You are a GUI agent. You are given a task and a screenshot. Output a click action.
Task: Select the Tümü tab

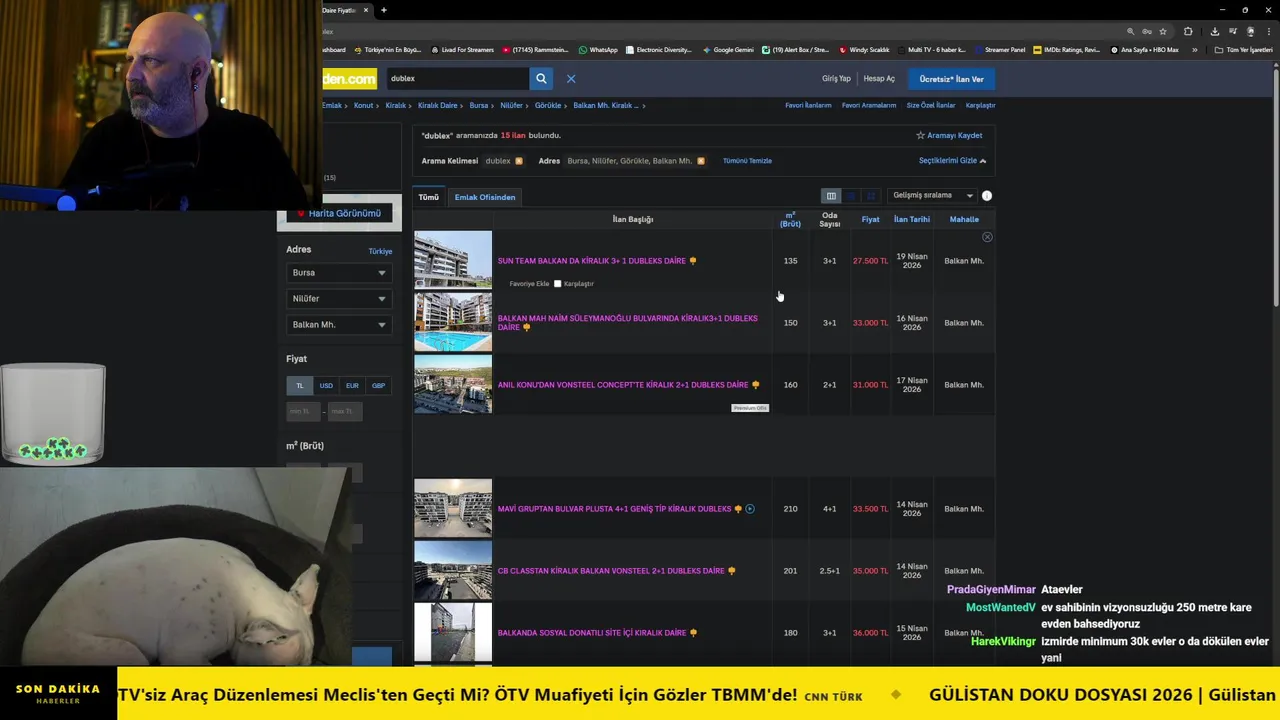(429, 197)
